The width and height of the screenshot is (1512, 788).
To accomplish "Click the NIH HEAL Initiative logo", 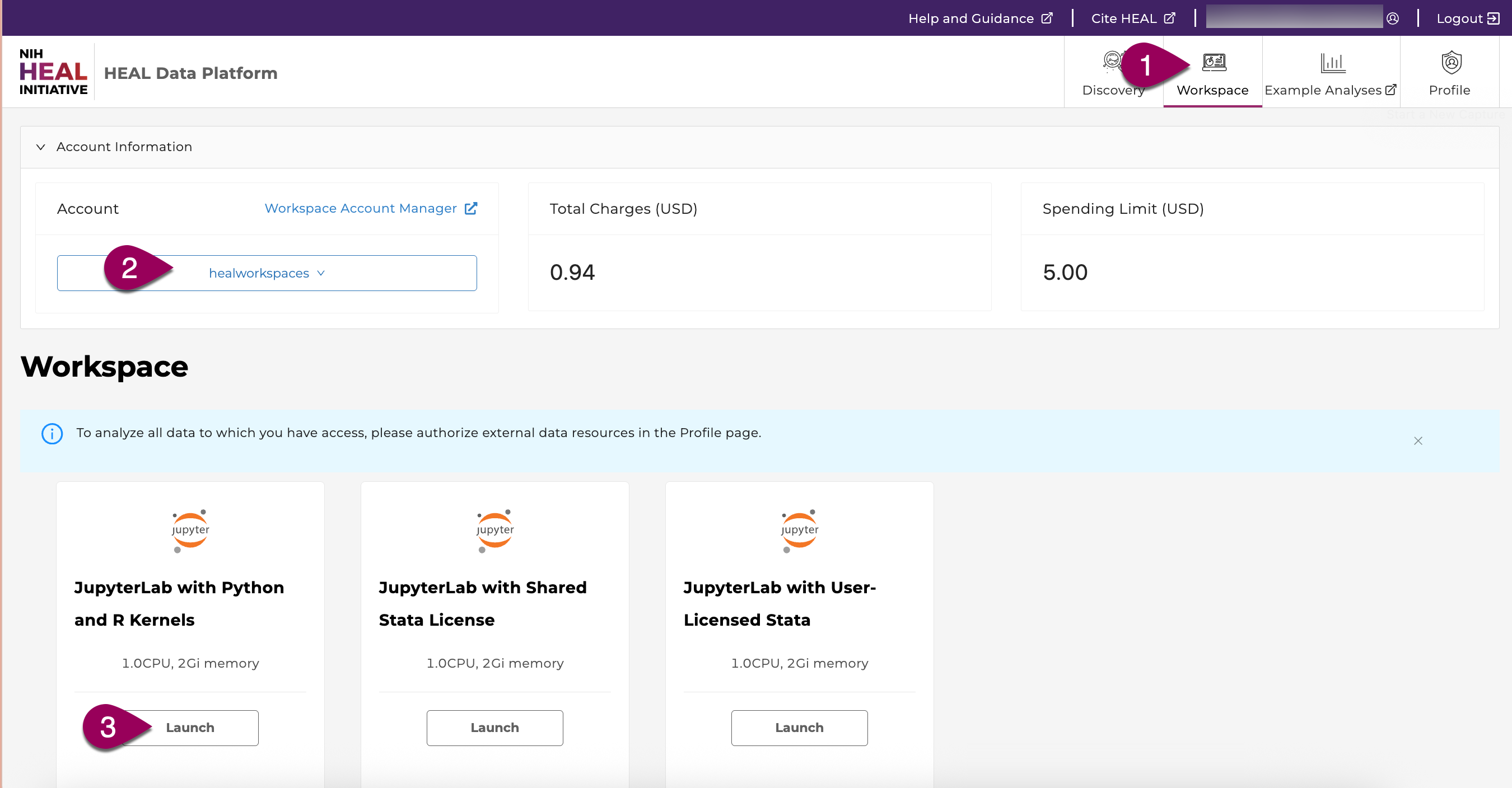I will (53, 72).
